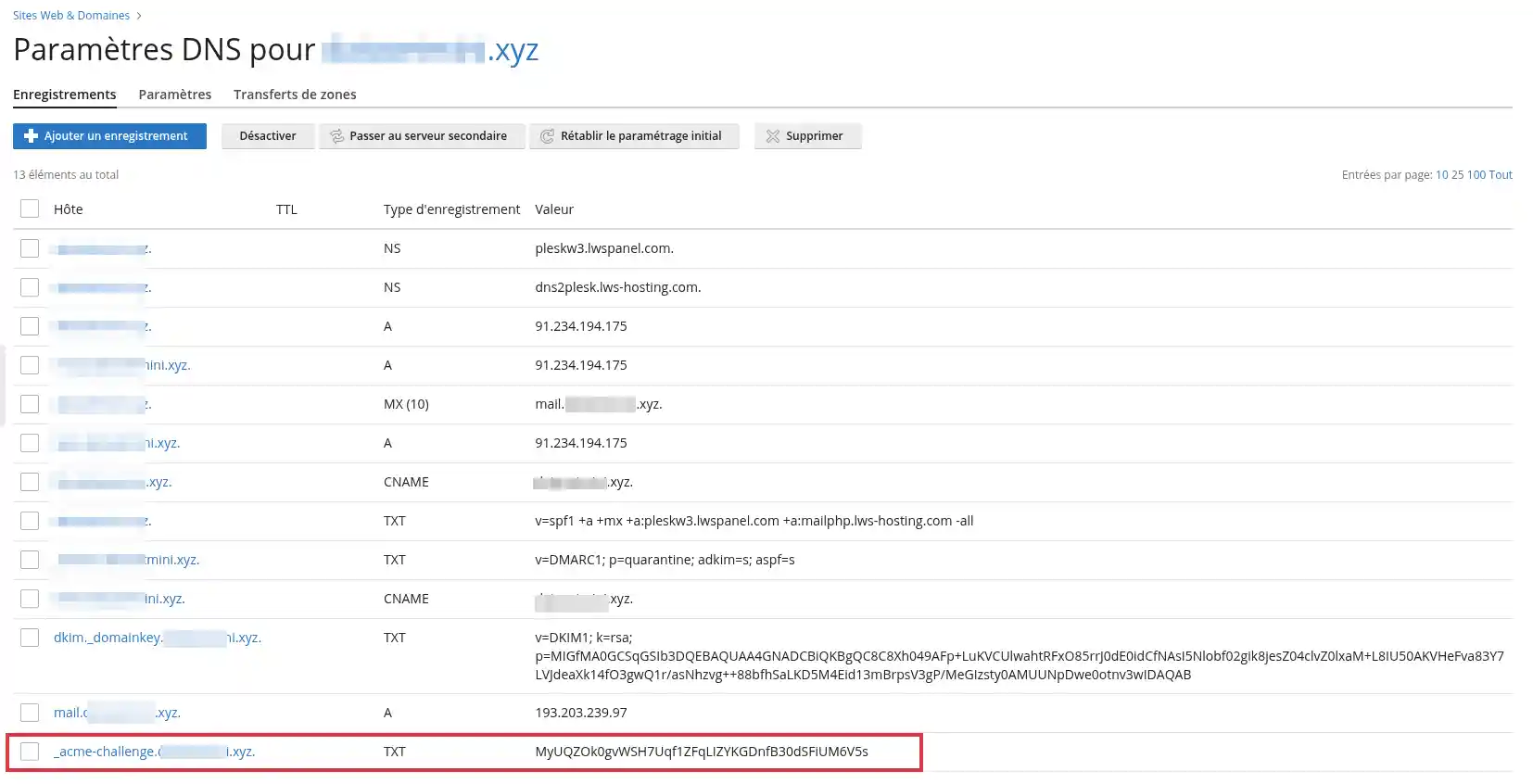Go to Sites Web & Domaines breadcrumb
Image resolution: width=1533 pixels, height=784 pixels.
[x=71, y=16]
